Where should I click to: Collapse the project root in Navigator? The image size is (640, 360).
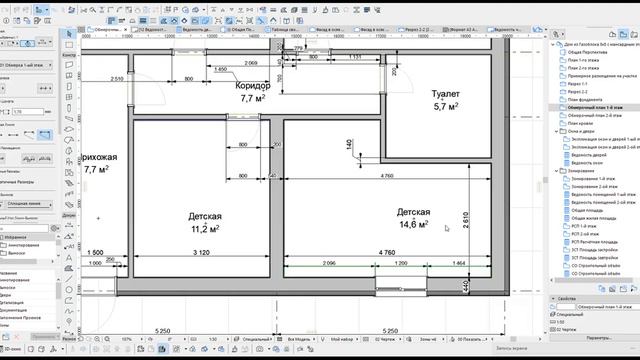[553, 44]
